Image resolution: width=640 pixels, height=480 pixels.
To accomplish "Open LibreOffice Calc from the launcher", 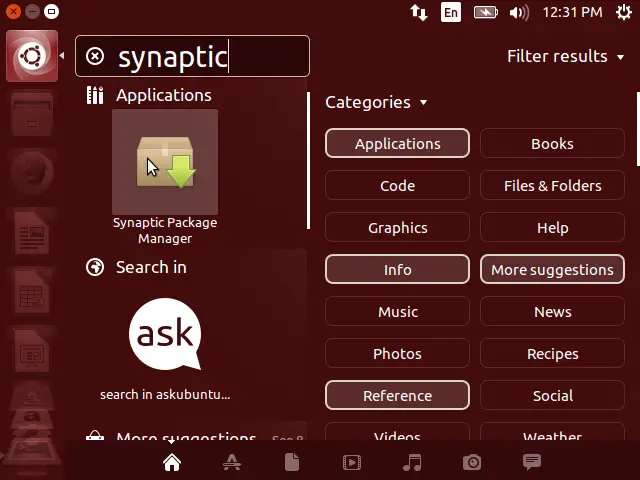I will coord(32,291).
